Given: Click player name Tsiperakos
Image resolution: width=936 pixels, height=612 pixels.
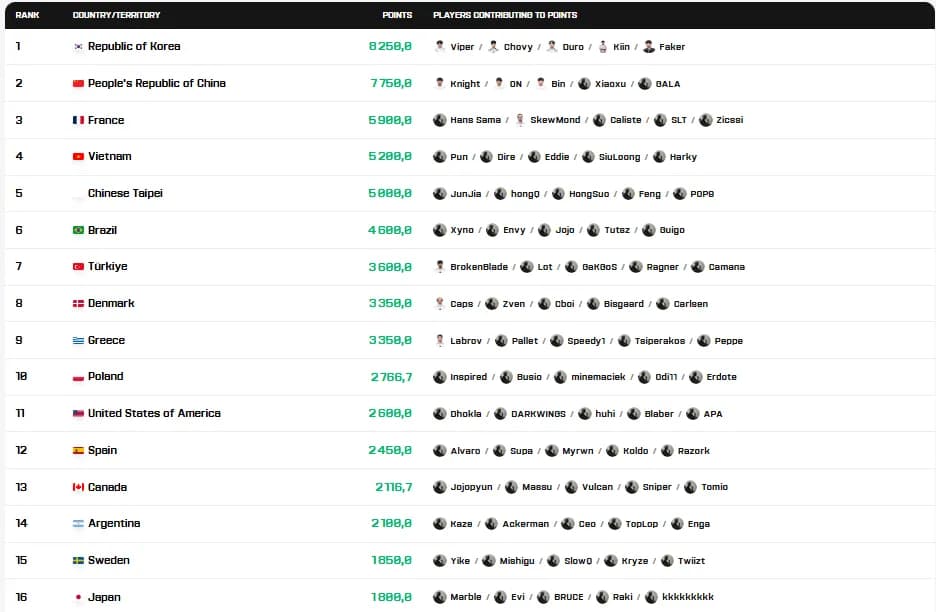Looking at the screenshot, I should coord(660,341).
